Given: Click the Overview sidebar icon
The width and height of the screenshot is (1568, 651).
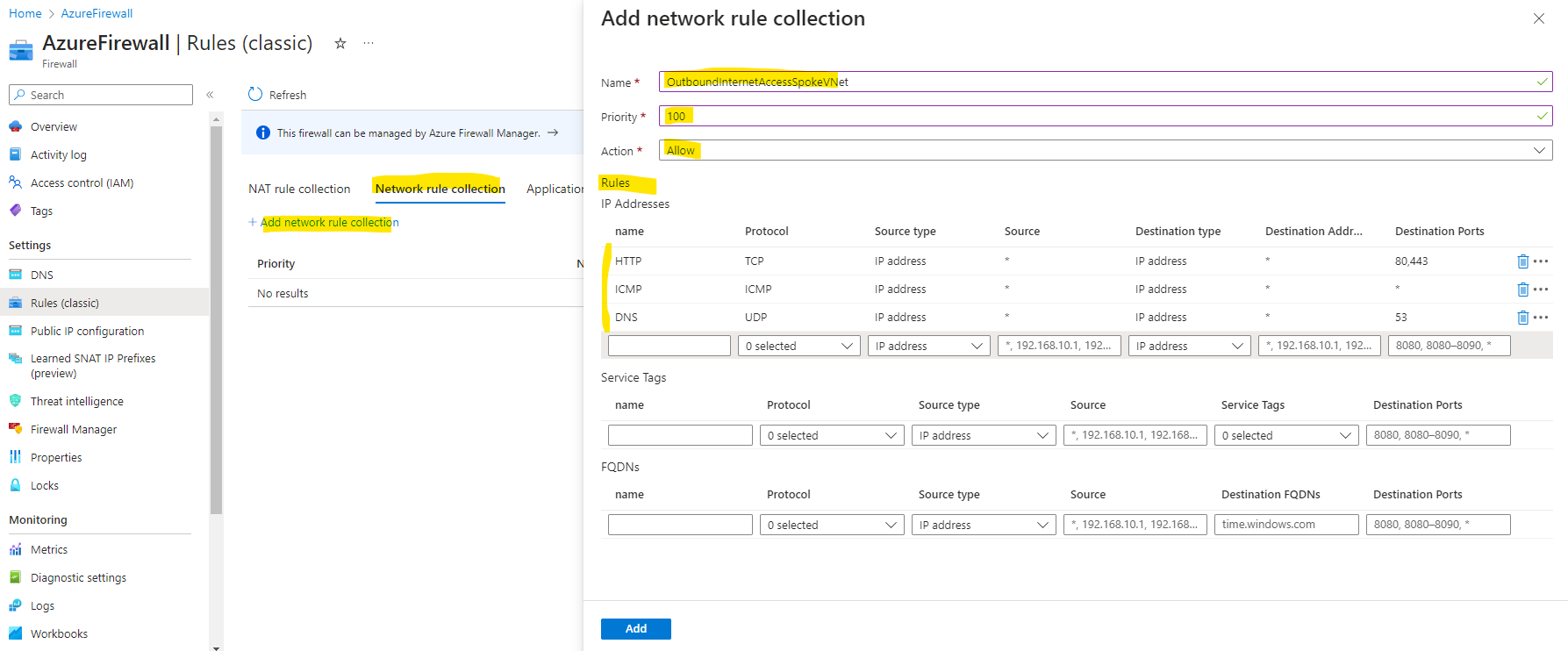Looking at the screenshot, I should click(15, 126).
